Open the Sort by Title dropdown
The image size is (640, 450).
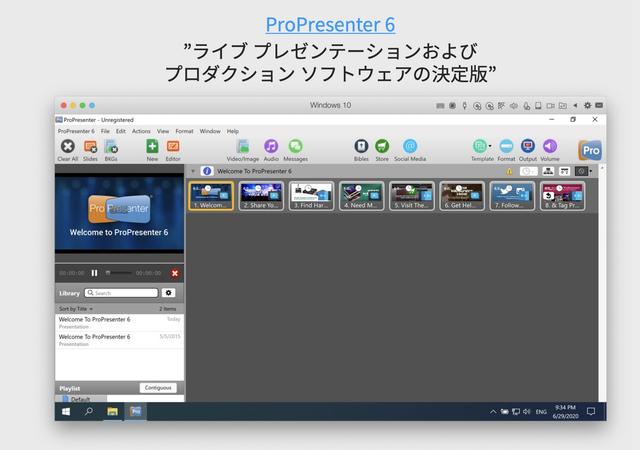76,309
